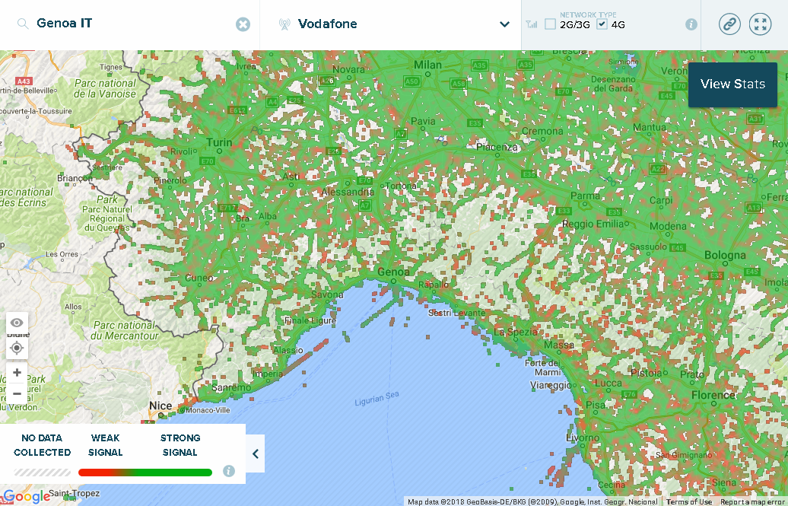
Task: Click the Pisa city label
Action: [596, 404]
